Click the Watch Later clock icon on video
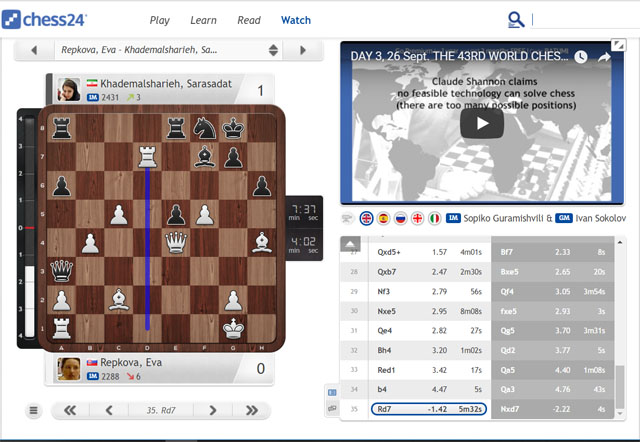The image size is (640, 442). [x=580, y=57]
